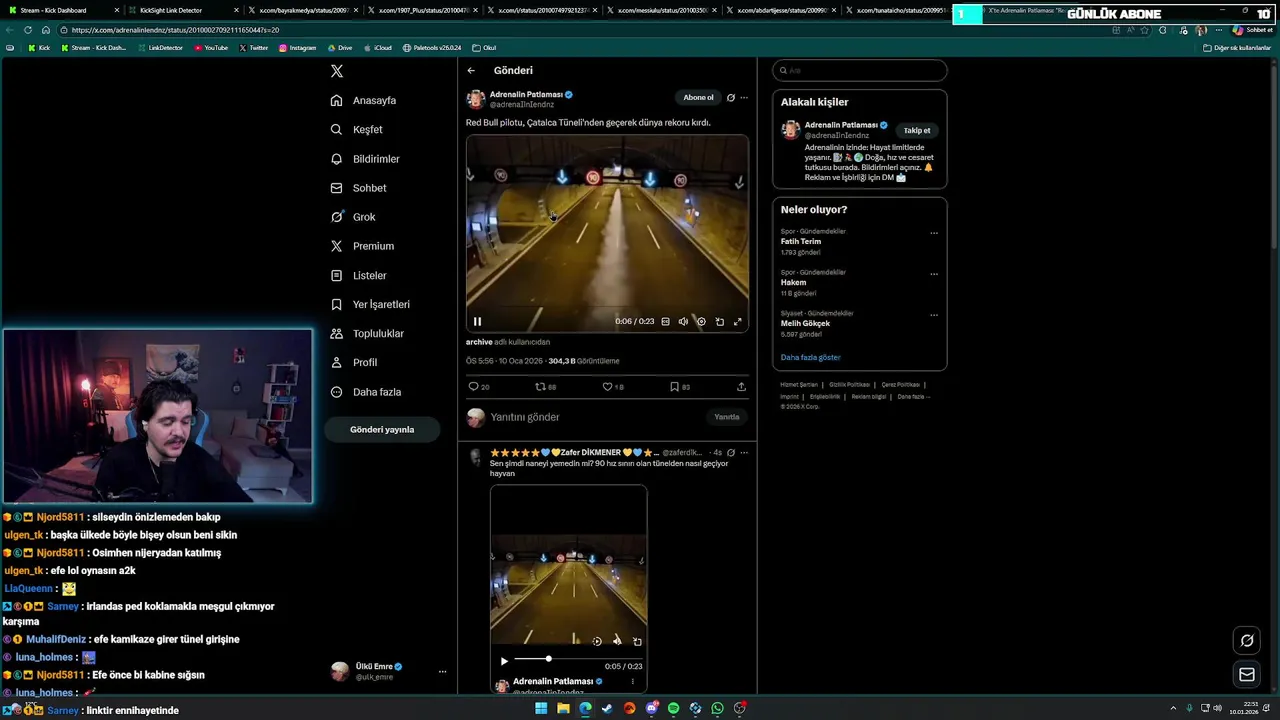The image size is (1280, 720).
Task: Open Keşfet search page
Action: 357,129
